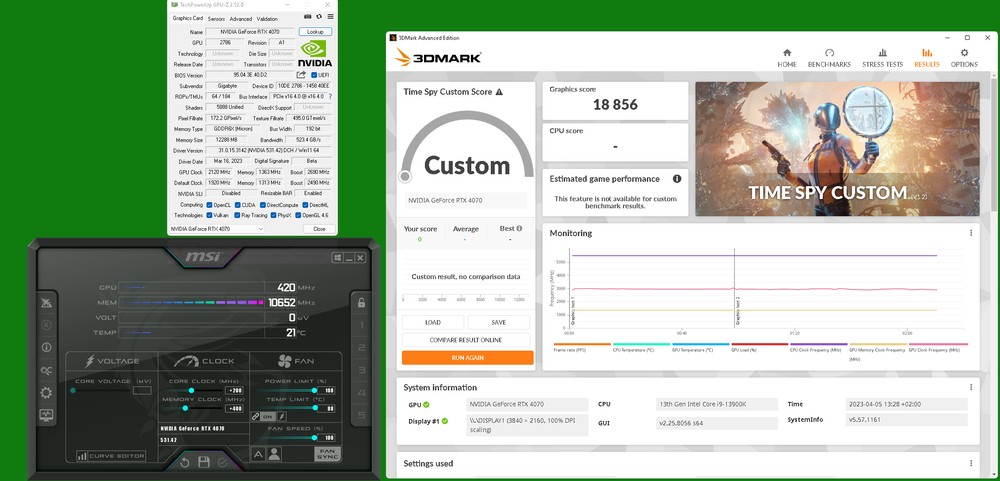Toggle the CUDA checkbox in GPU-Z
Viewport: 1000px width, 481px height.
pos(237,205)
